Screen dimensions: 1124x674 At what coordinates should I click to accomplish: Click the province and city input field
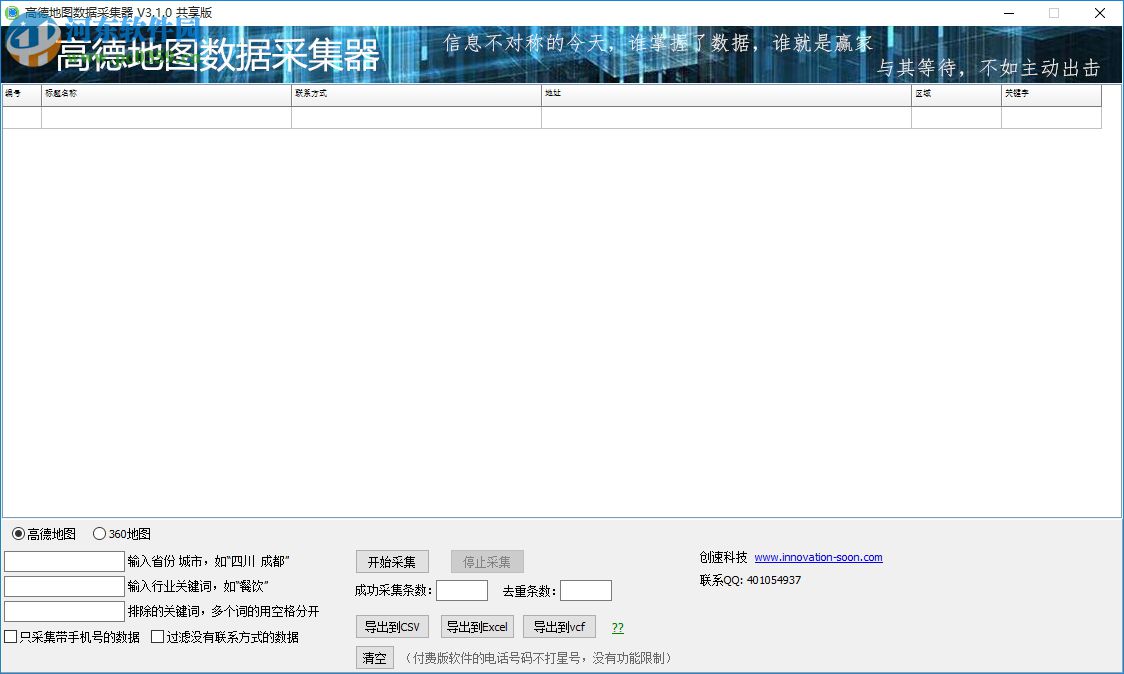coord(63,561)
